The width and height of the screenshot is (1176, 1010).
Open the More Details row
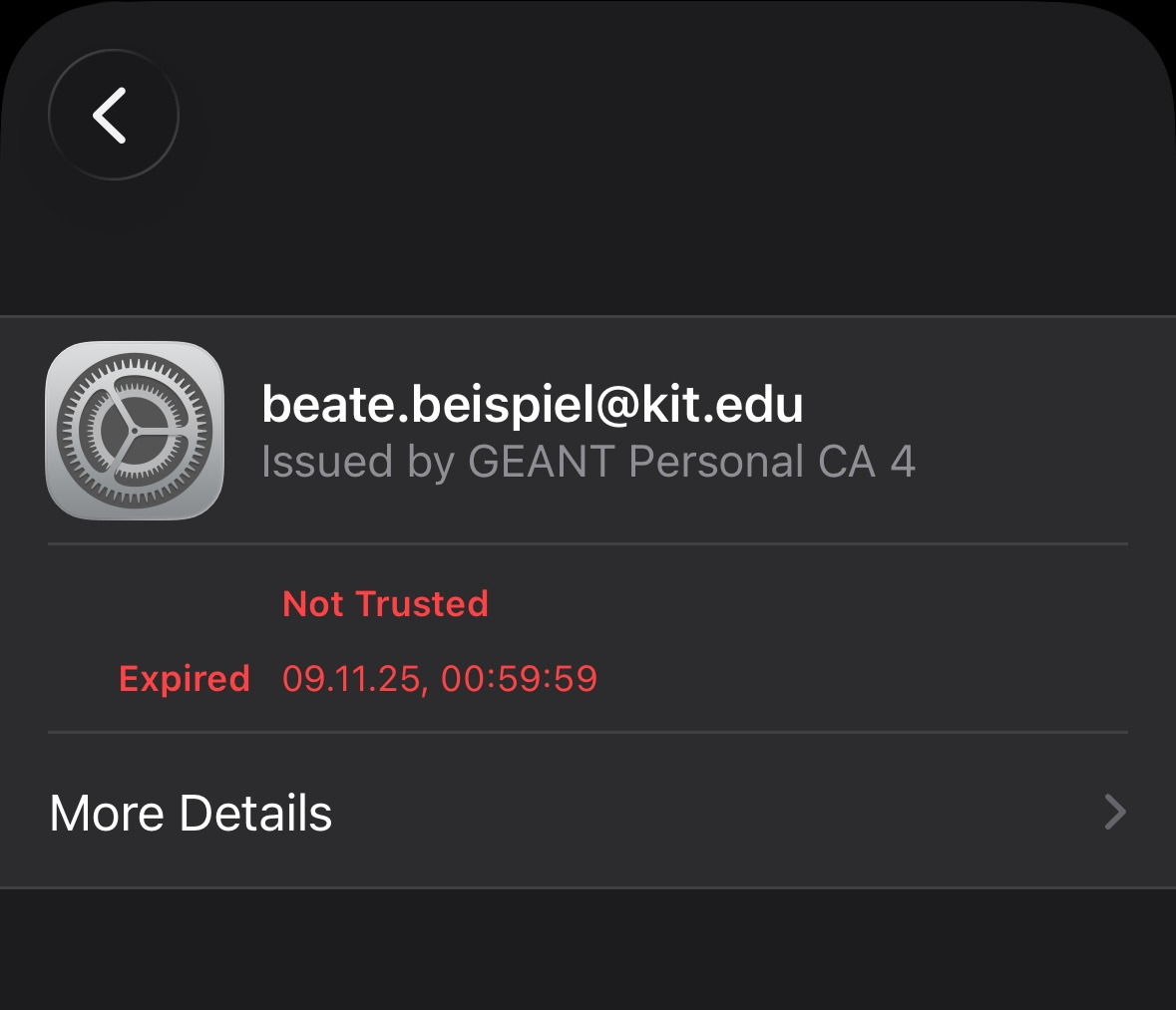click(x=588, y=813)
